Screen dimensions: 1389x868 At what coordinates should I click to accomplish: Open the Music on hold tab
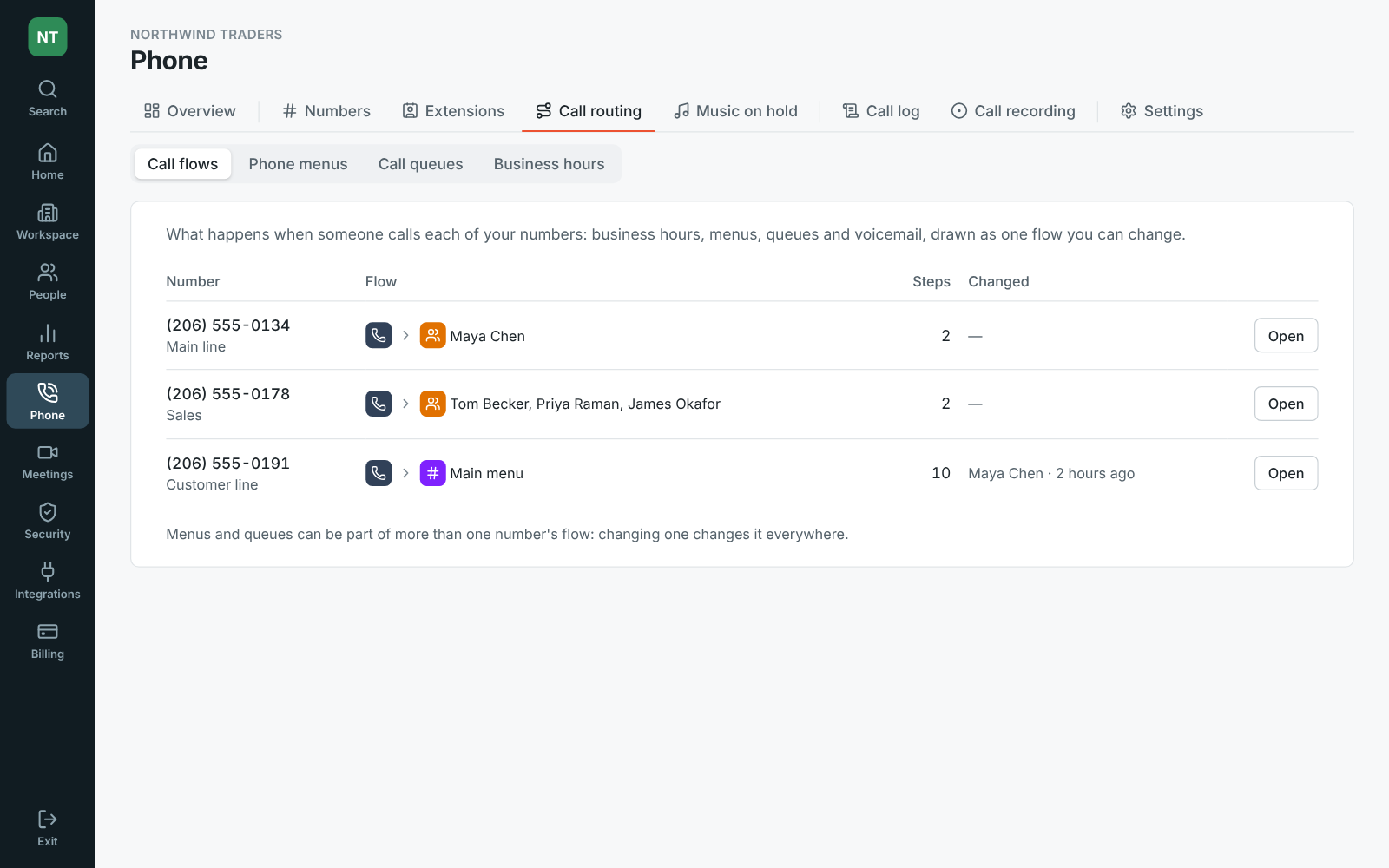736,111
